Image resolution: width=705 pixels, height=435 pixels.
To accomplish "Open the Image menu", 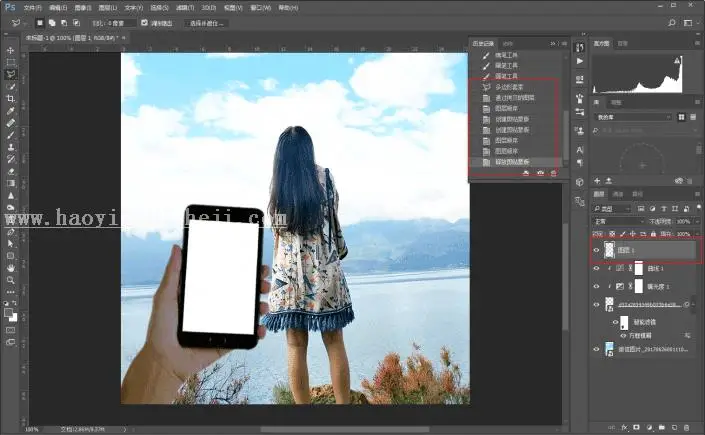I will (82, 8).
